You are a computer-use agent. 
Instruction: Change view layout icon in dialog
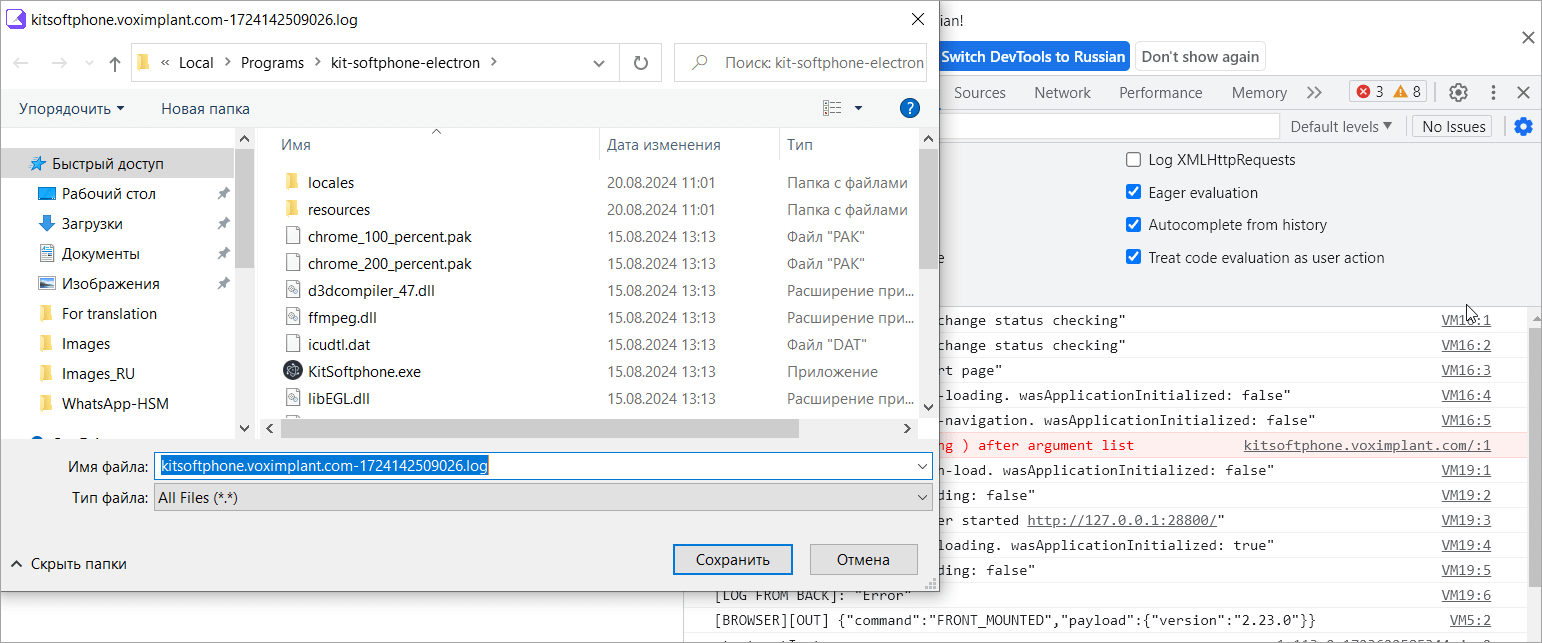(x=832, y=108)
